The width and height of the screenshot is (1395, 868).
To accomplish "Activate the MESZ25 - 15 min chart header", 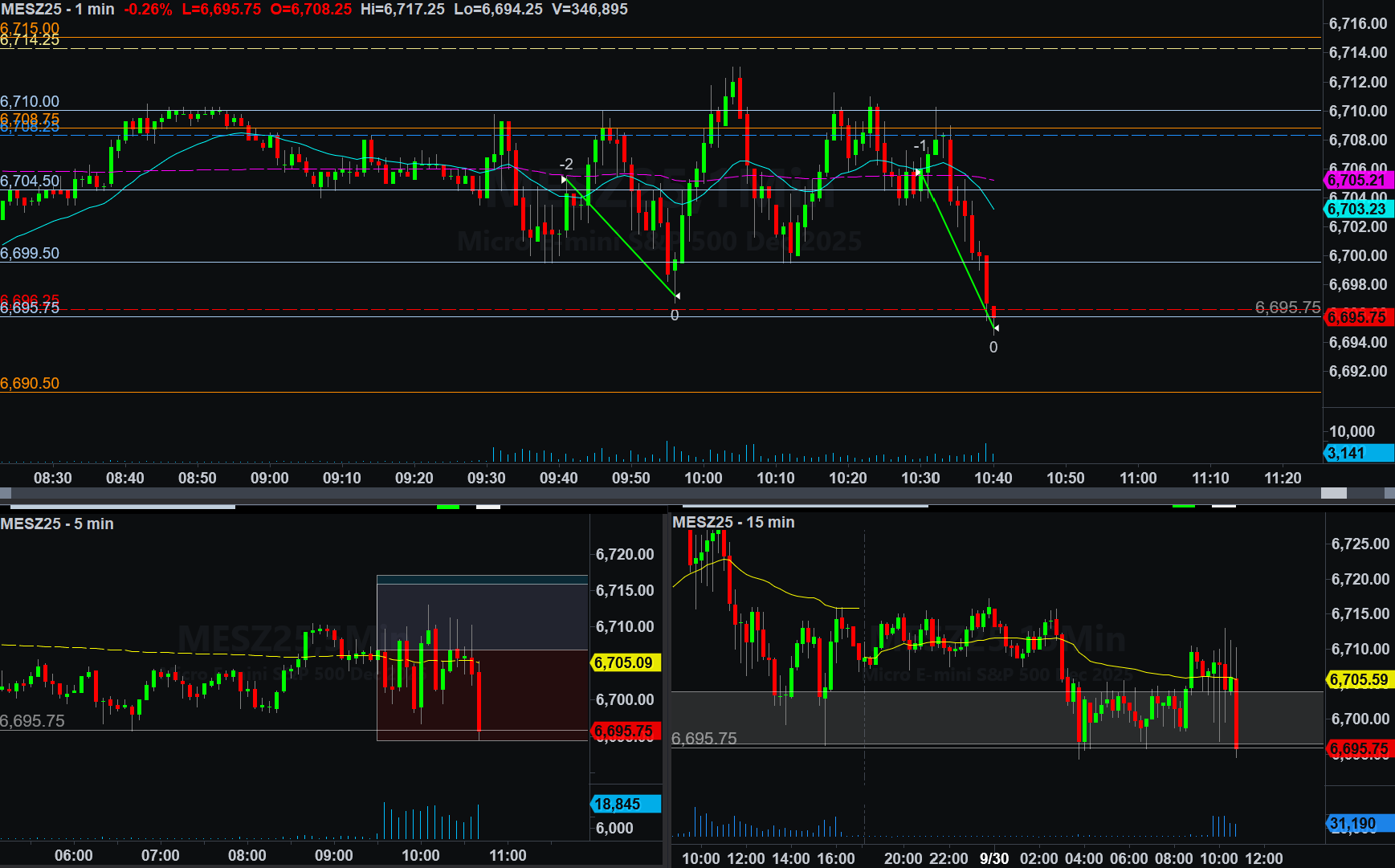I will click(x=733, y=522).
